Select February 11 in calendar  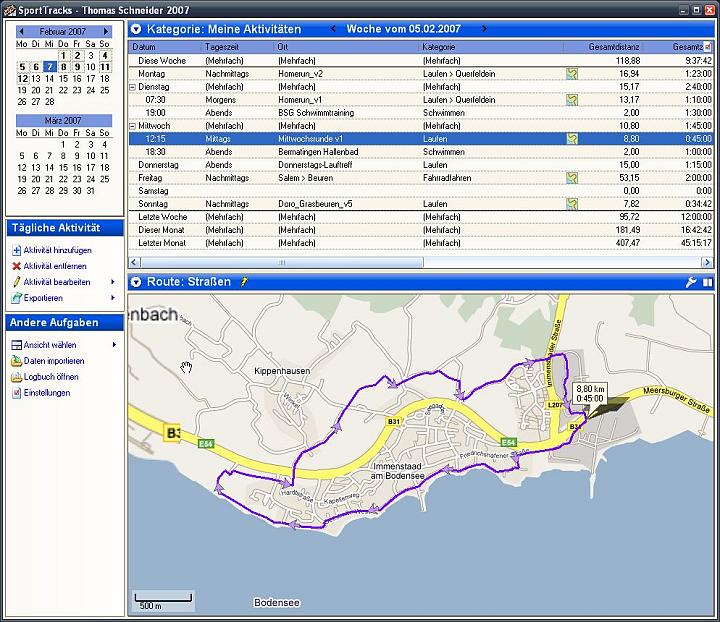pyautogui.click(x=105, y=67)
